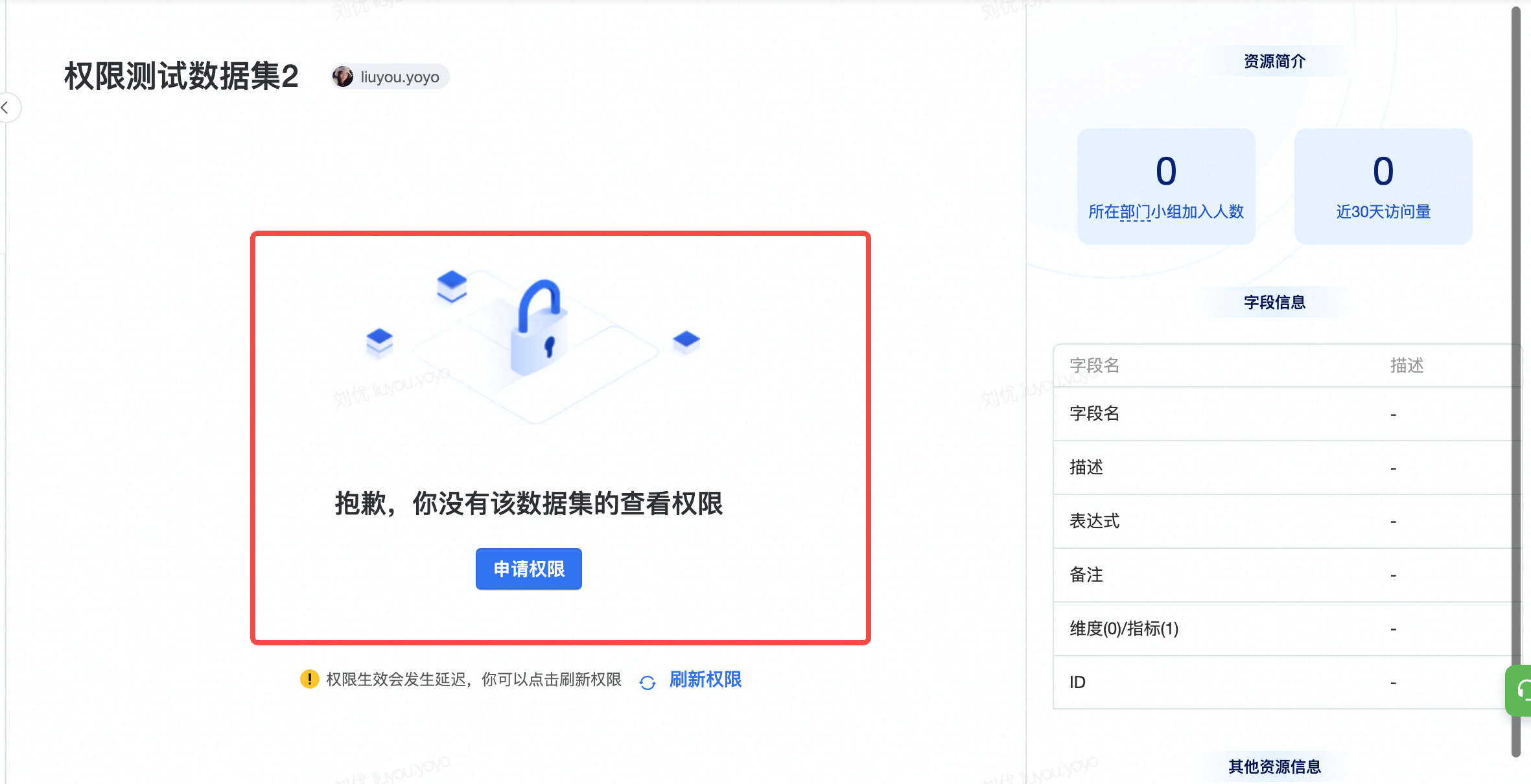Screen dimensions: 1531x784
Task: Click the 字段名 column header
Action: (x=1095, y=365)
